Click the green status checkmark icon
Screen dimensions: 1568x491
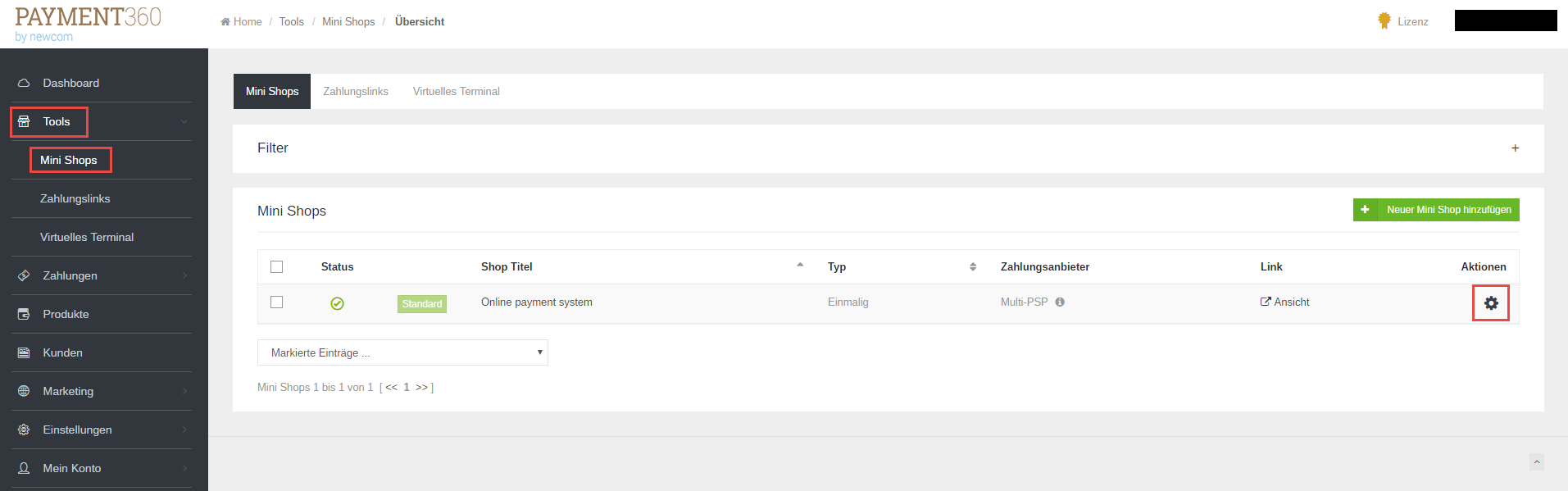(337, 303)
